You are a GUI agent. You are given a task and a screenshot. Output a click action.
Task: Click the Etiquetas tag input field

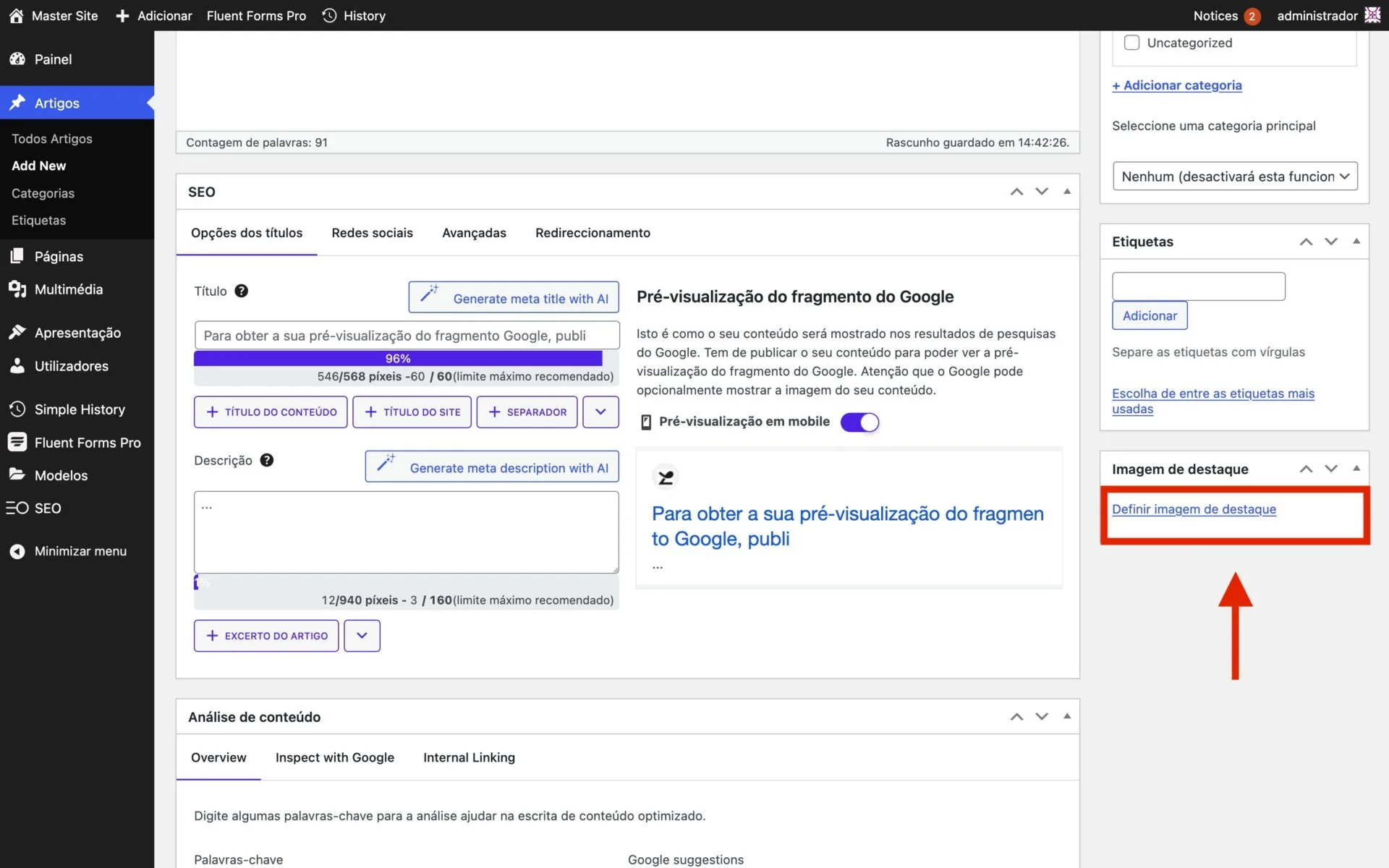(x=1198, y=286)
